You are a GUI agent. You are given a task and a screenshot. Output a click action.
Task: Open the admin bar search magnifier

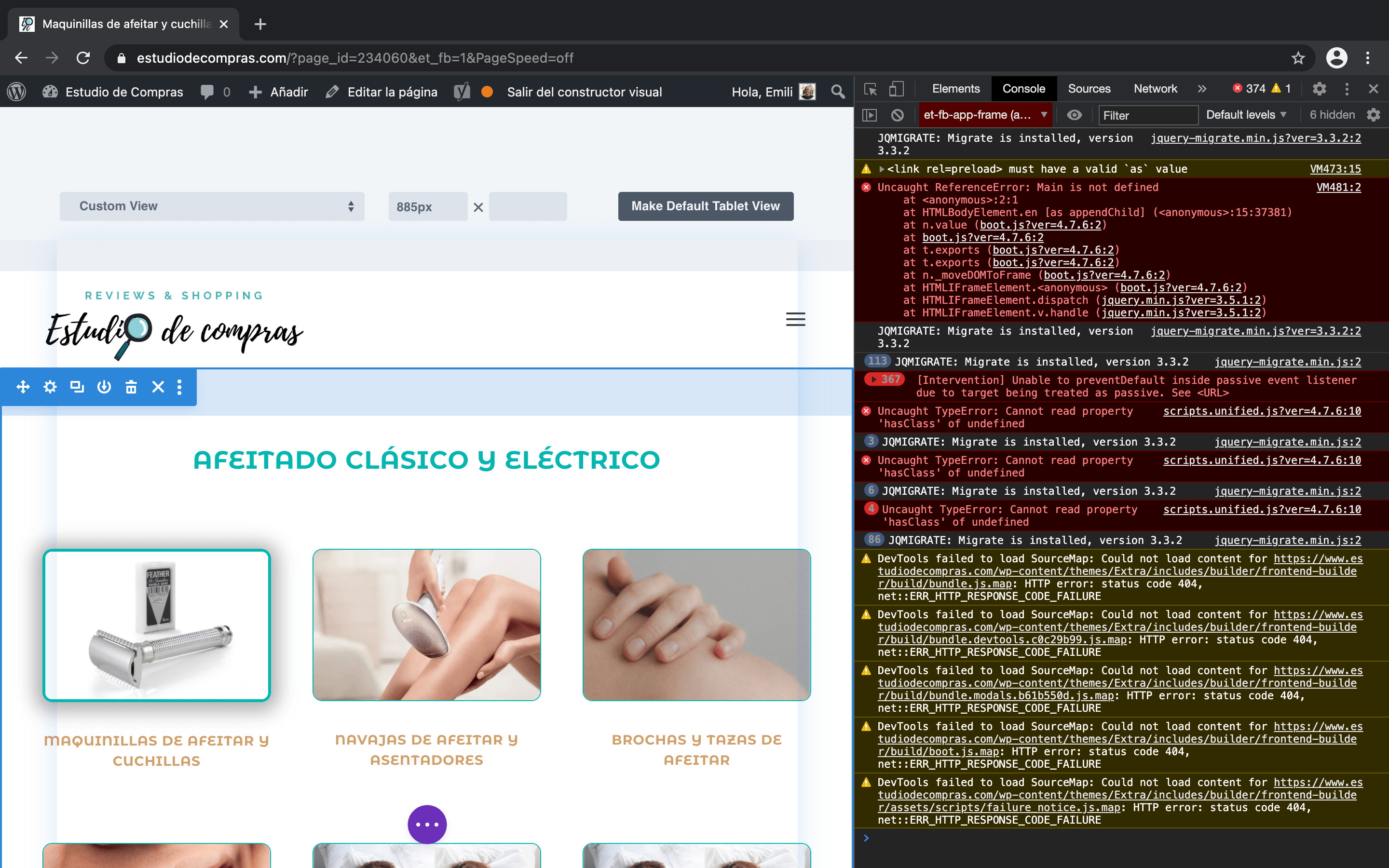coord(838,92)
